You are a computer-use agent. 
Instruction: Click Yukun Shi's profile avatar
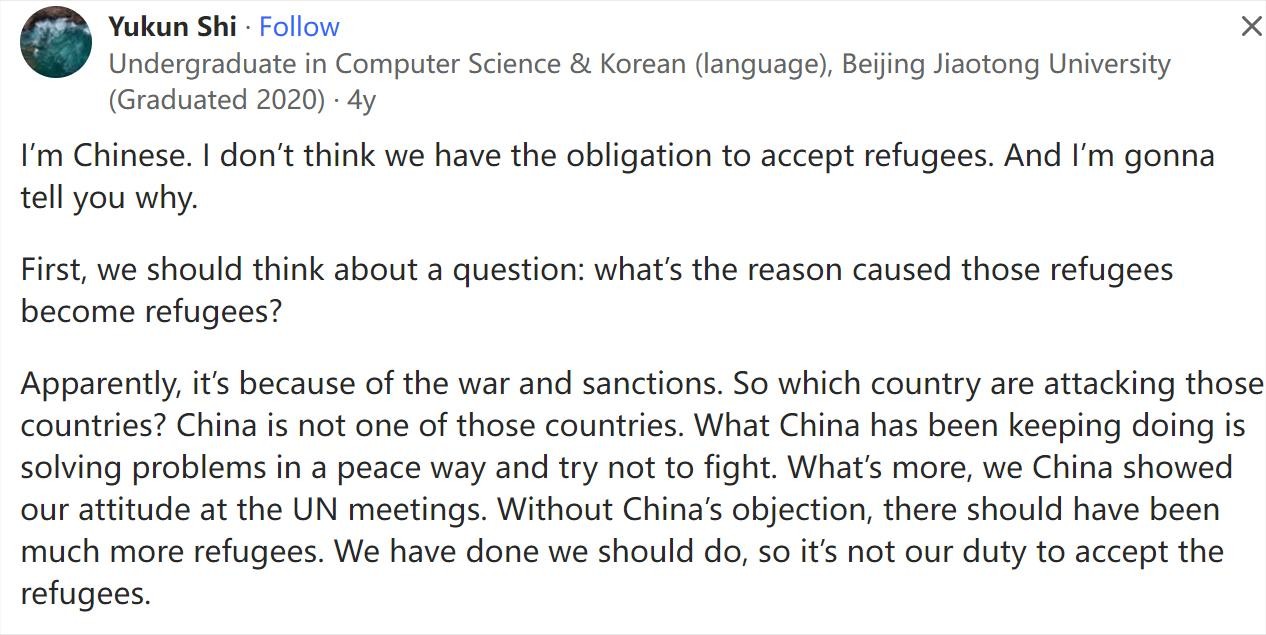tap(55, 42)
